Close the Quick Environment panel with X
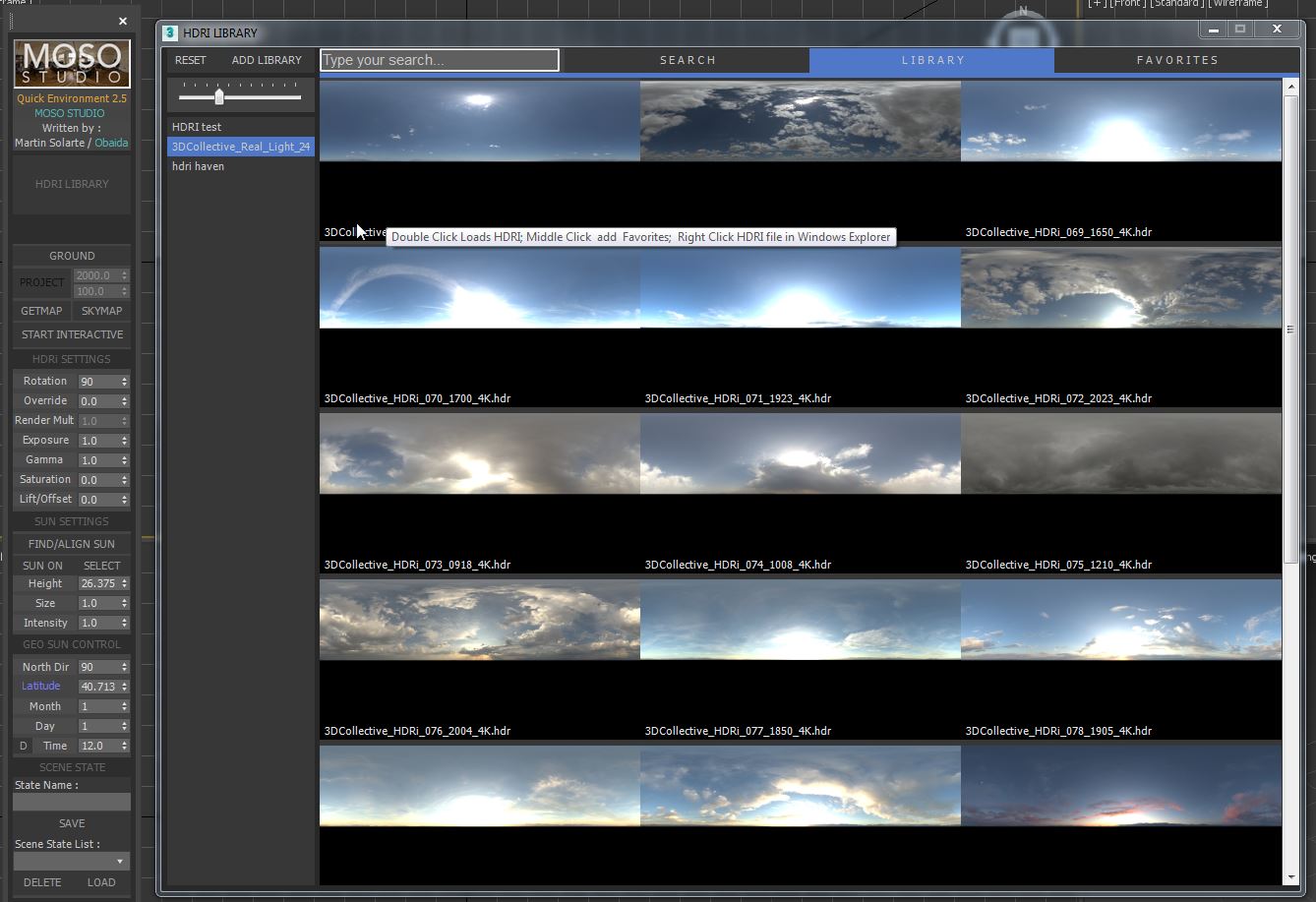 coord(123,21)
